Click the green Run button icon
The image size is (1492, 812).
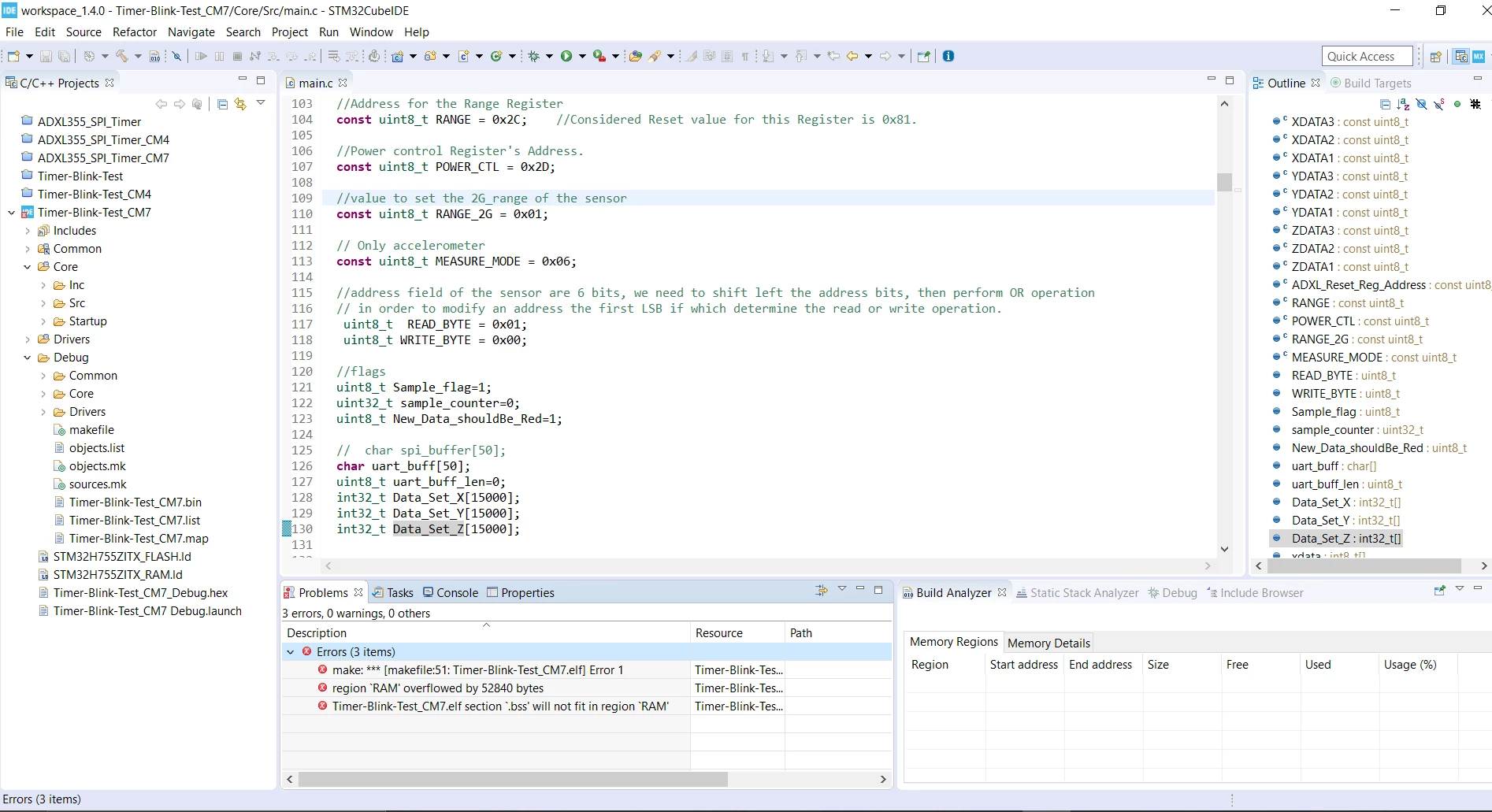coord(566,56)
